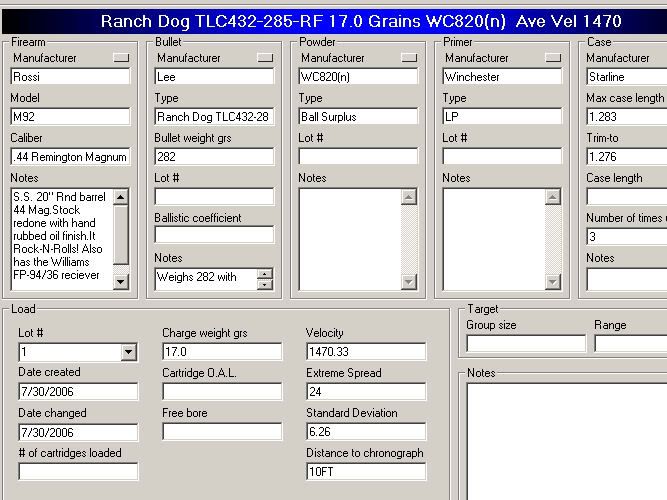
Task: Click the small button beside Powder Manufacturer
Action: coord(409,57)
